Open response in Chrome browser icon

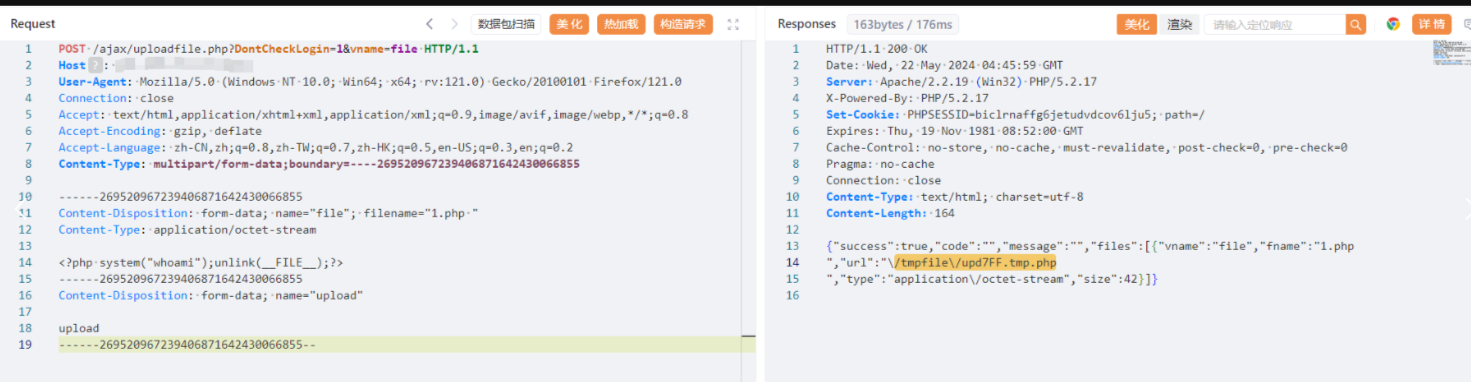[x=1393, y=24]
